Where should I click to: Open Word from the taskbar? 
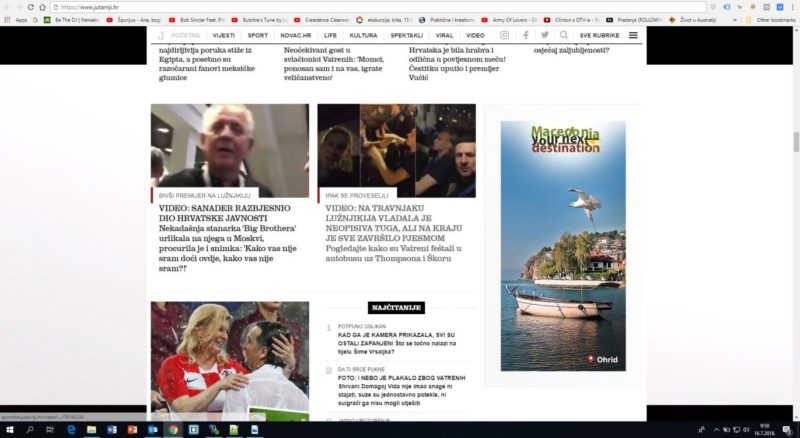(112, 430)
